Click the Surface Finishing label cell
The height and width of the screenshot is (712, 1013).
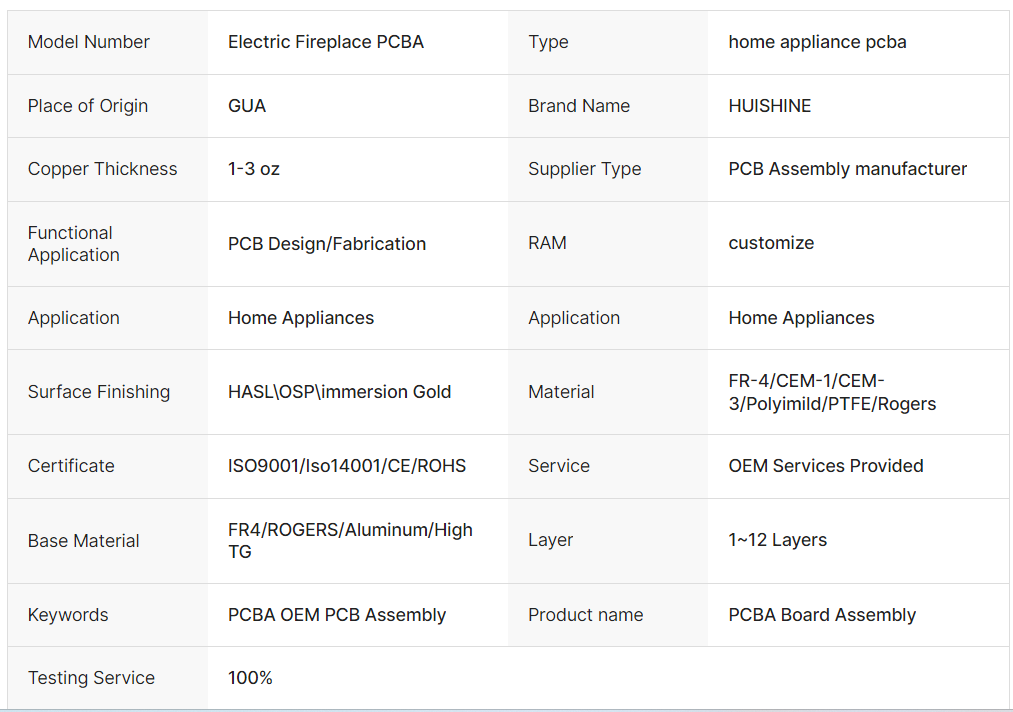99,392
